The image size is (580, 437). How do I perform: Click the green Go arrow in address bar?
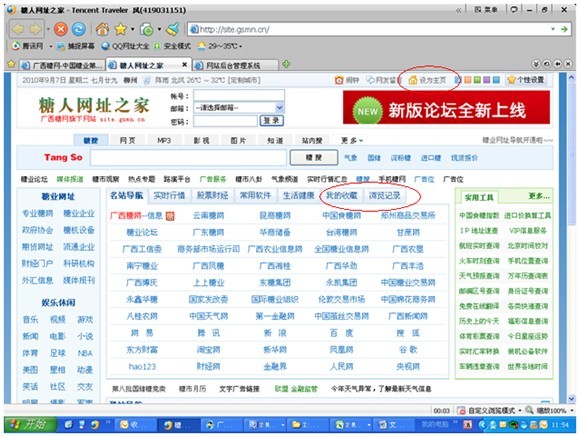point(564,29)
